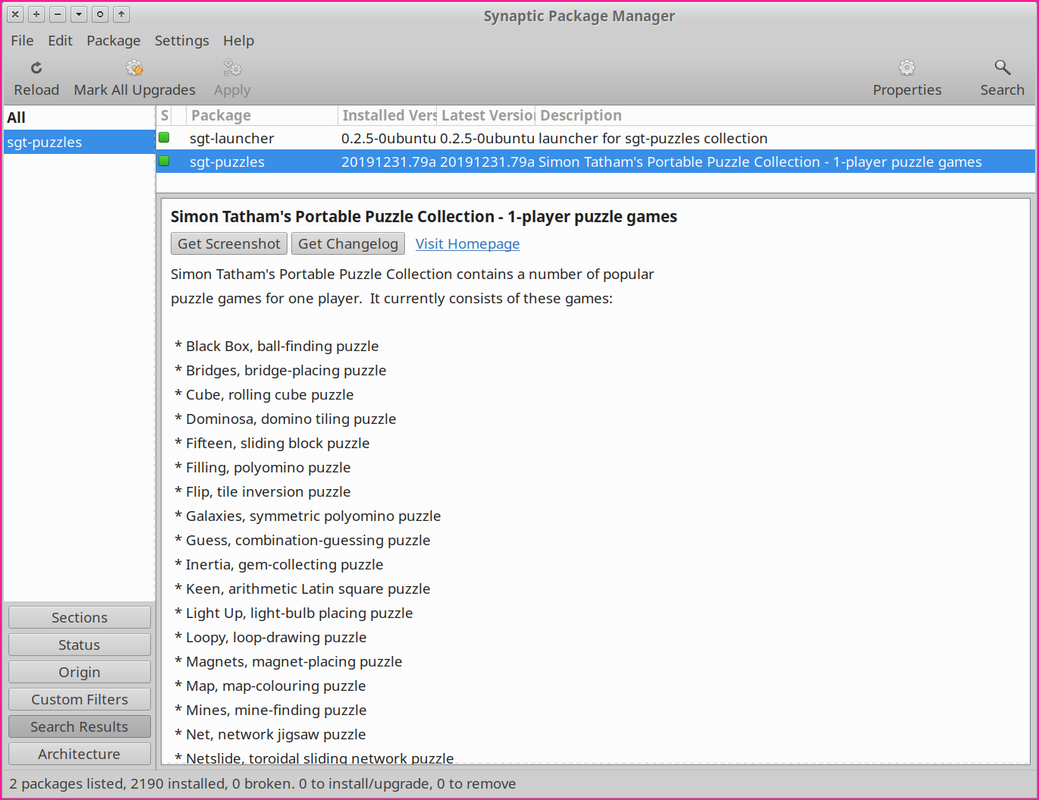Click the '* Inertia, gem-collecting puzzle' line

click(279, 564)
